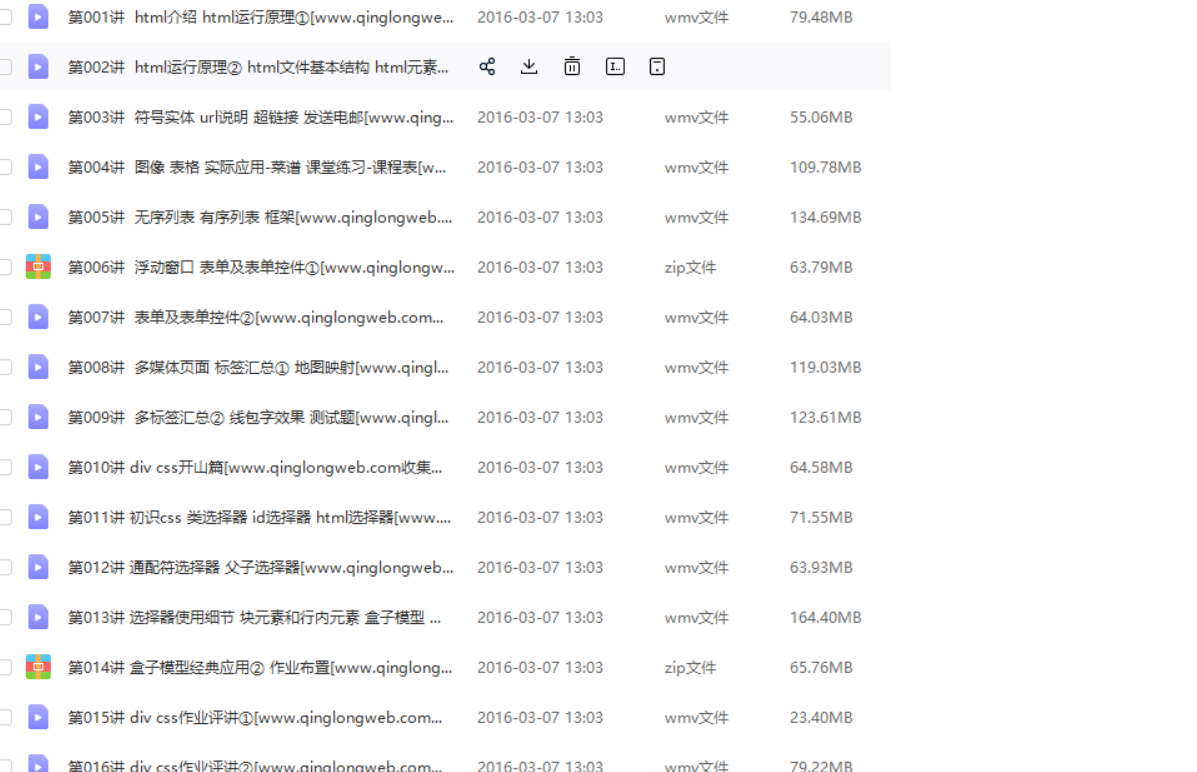Click the video file icon of 第001讲
The height and width of the screenshot is (772, 1197).
[x=37, y=16]
